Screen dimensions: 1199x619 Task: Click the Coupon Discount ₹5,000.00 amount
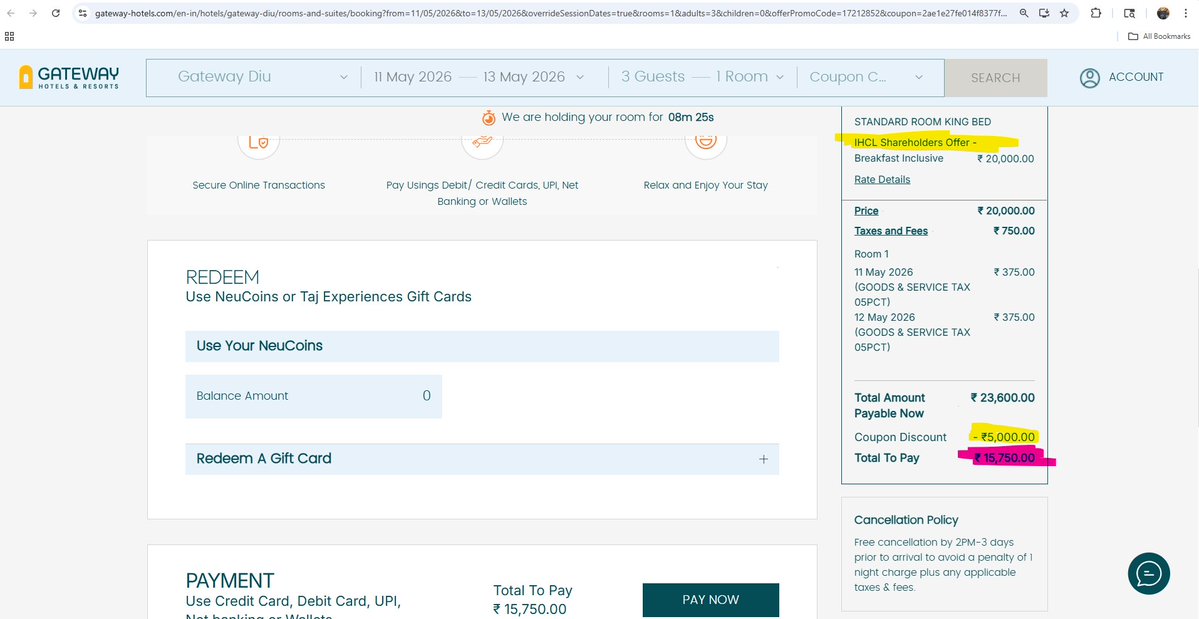(x=1004, y=437)
